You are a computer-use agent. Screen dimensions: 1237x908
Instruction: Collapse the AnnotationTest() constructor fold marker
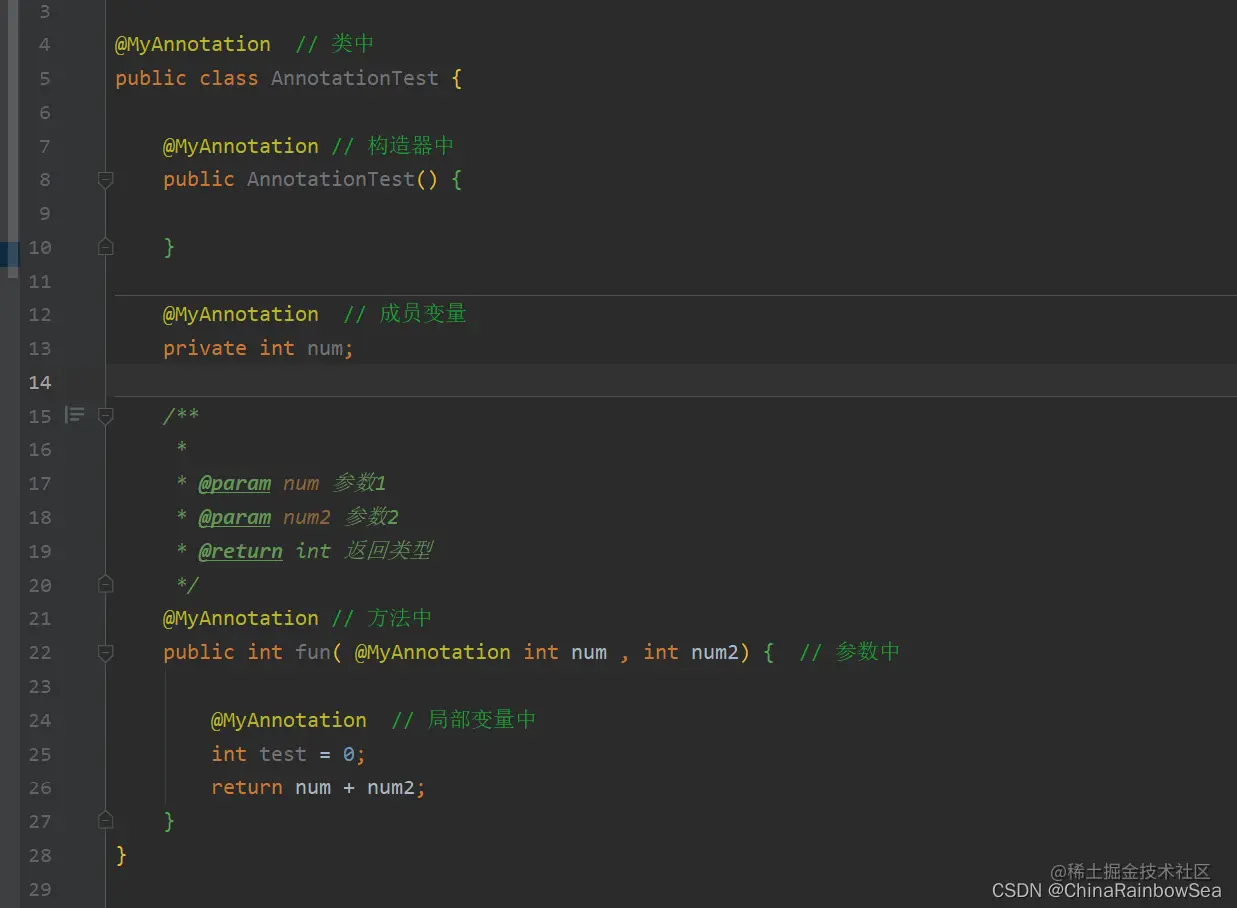coord(105,179)
